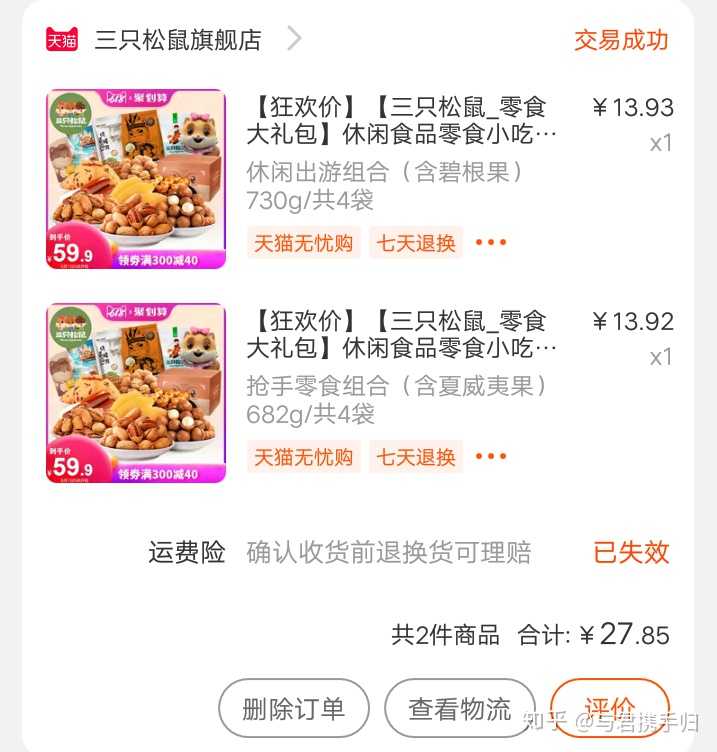Tap 天猫无忧购 tag on first item
This screenshot has height=752, width=717.
click(304, 243)
